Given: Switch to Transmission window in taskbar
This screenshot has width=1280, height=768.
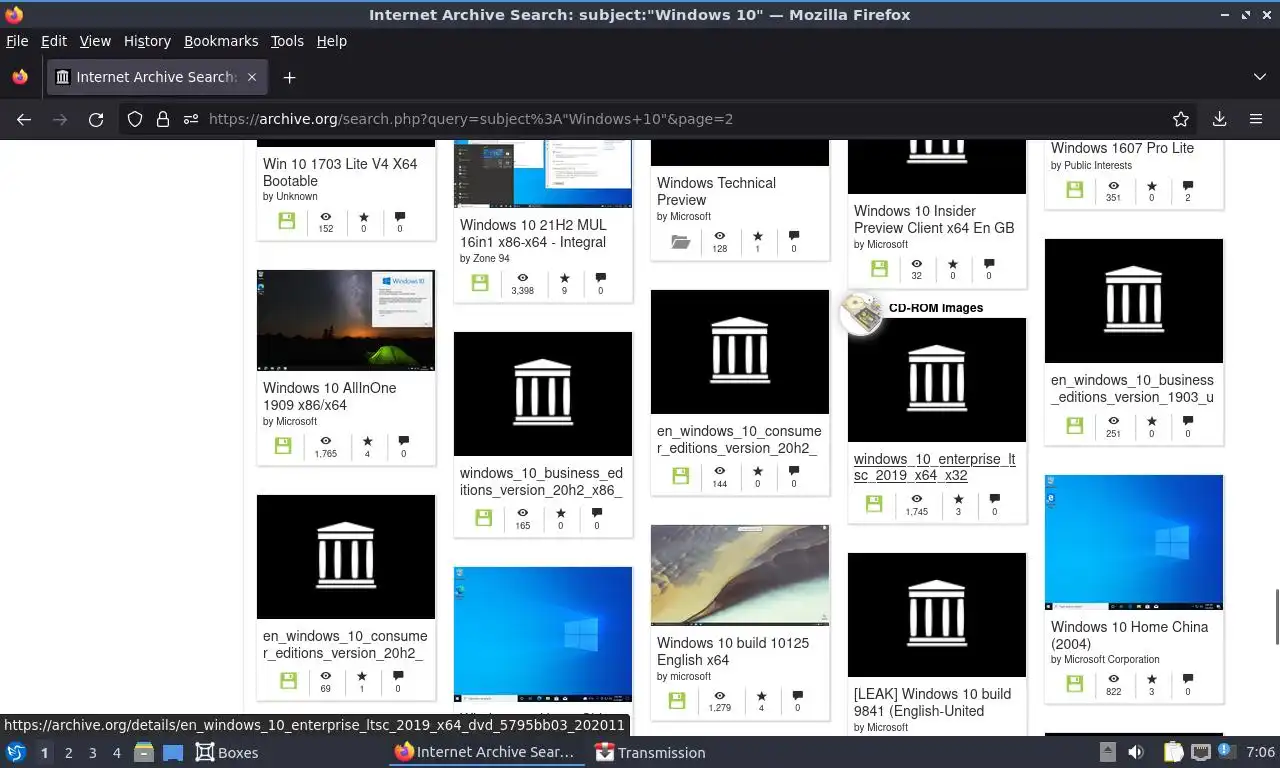Looking at the screenshot, I should coord(650,753).
